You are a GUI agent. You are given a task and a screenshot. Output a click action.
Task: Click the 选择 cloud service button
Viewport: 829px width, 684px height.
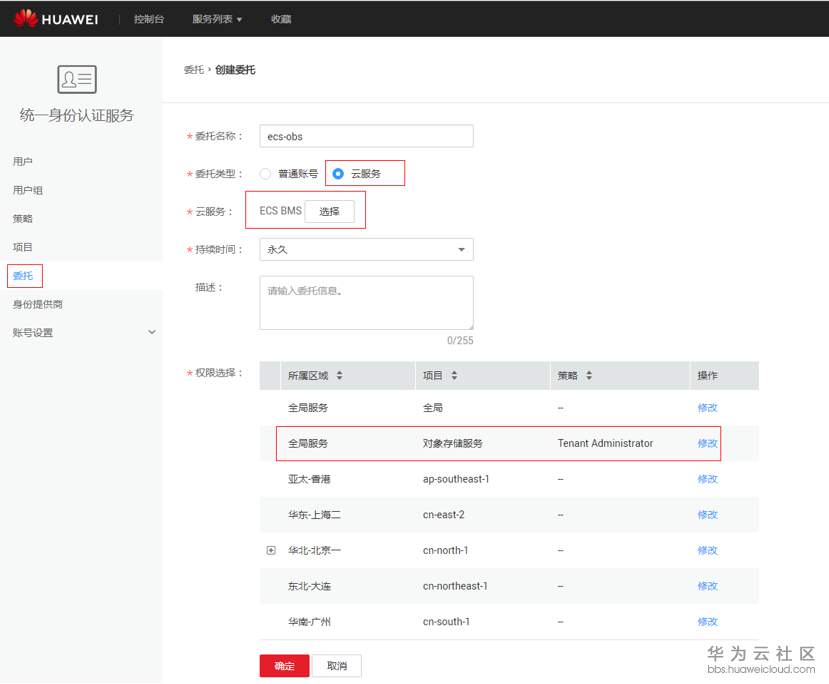329,211
